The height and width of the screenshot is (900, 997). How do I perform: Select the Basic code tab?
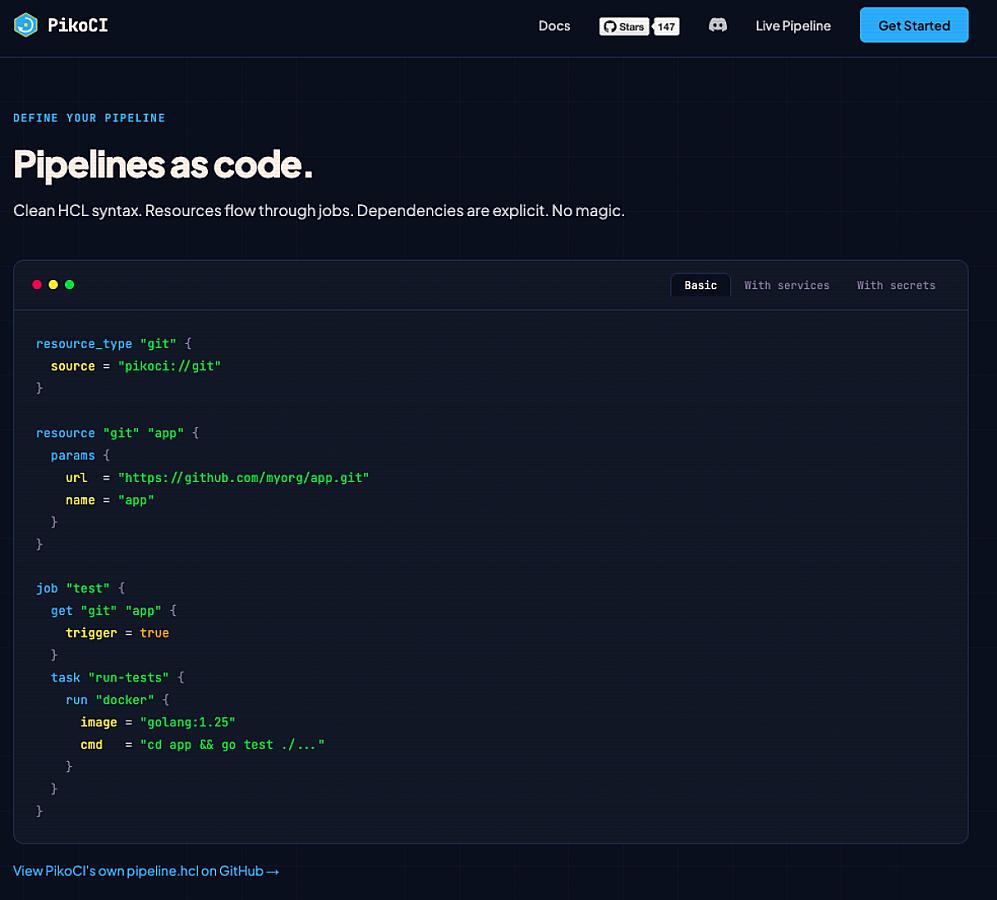pyautogui.click(x=701, y=285)
